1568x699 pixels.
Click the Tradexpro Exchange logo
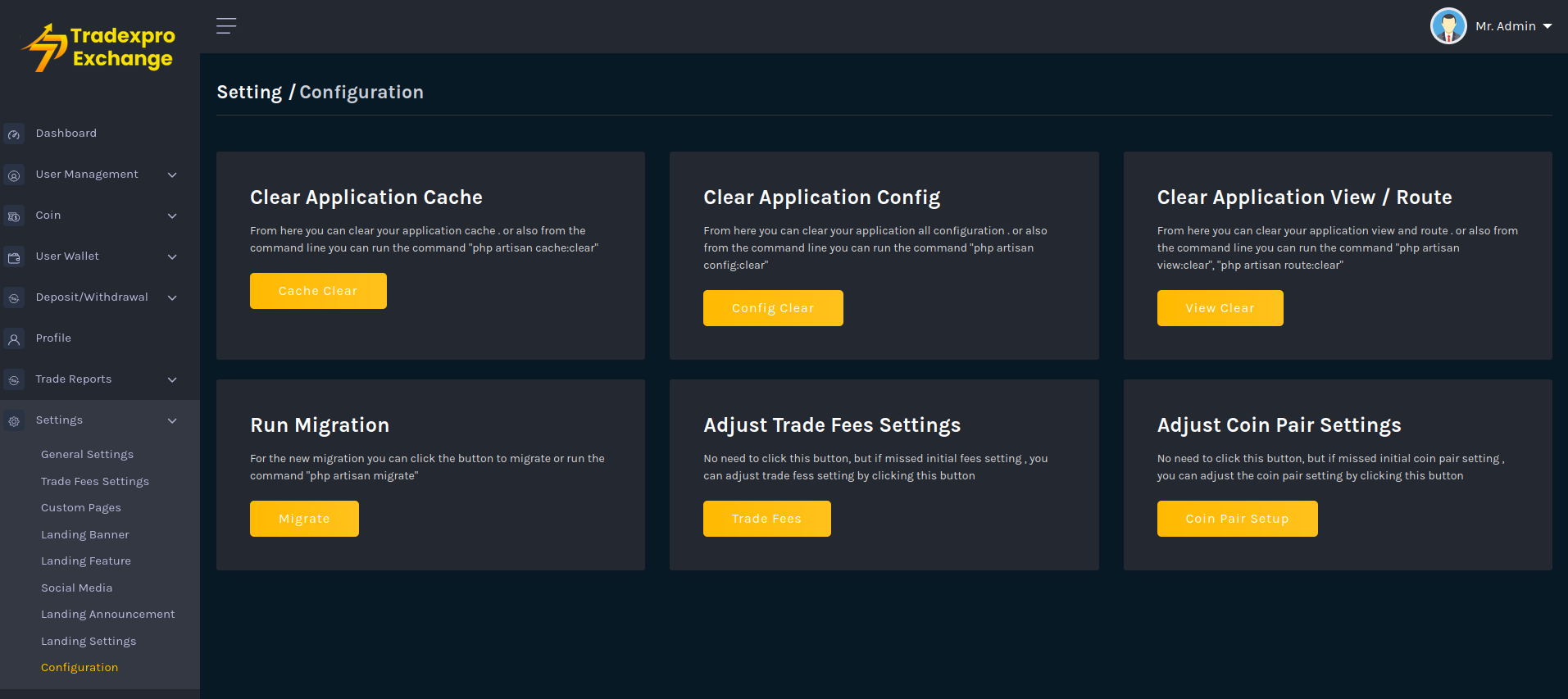[x=98, y=48]
